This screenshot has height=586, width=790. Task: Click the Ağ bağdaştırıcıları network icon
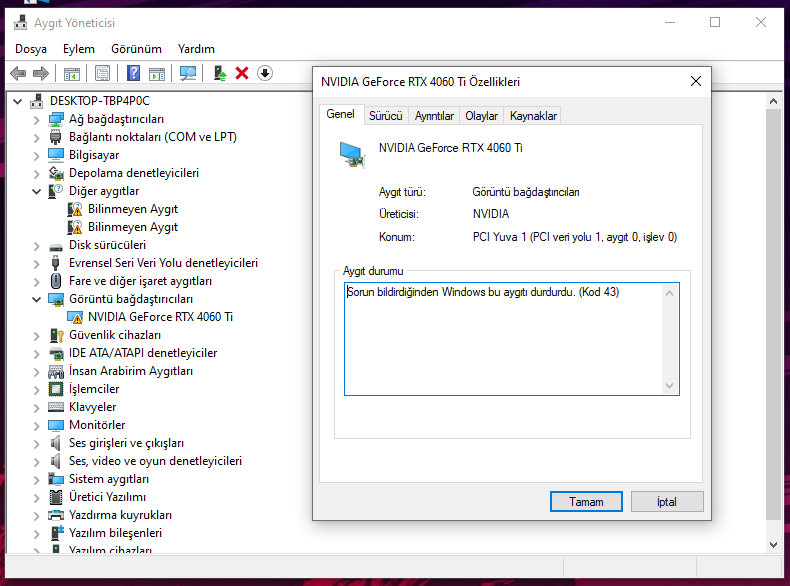56,119
